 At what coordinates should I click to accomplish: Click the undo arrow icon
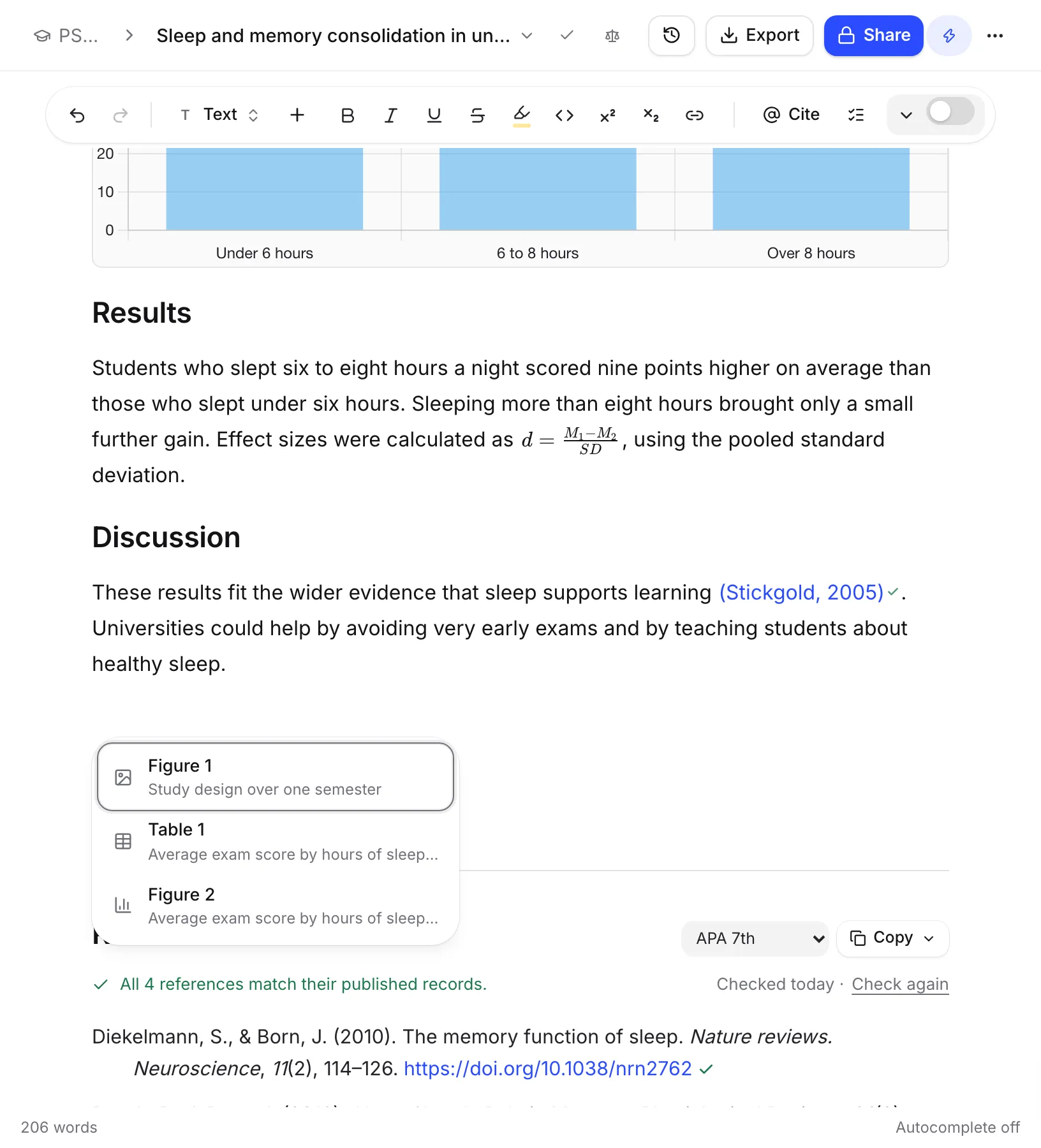pyautogui.click(x=77, y=115)
